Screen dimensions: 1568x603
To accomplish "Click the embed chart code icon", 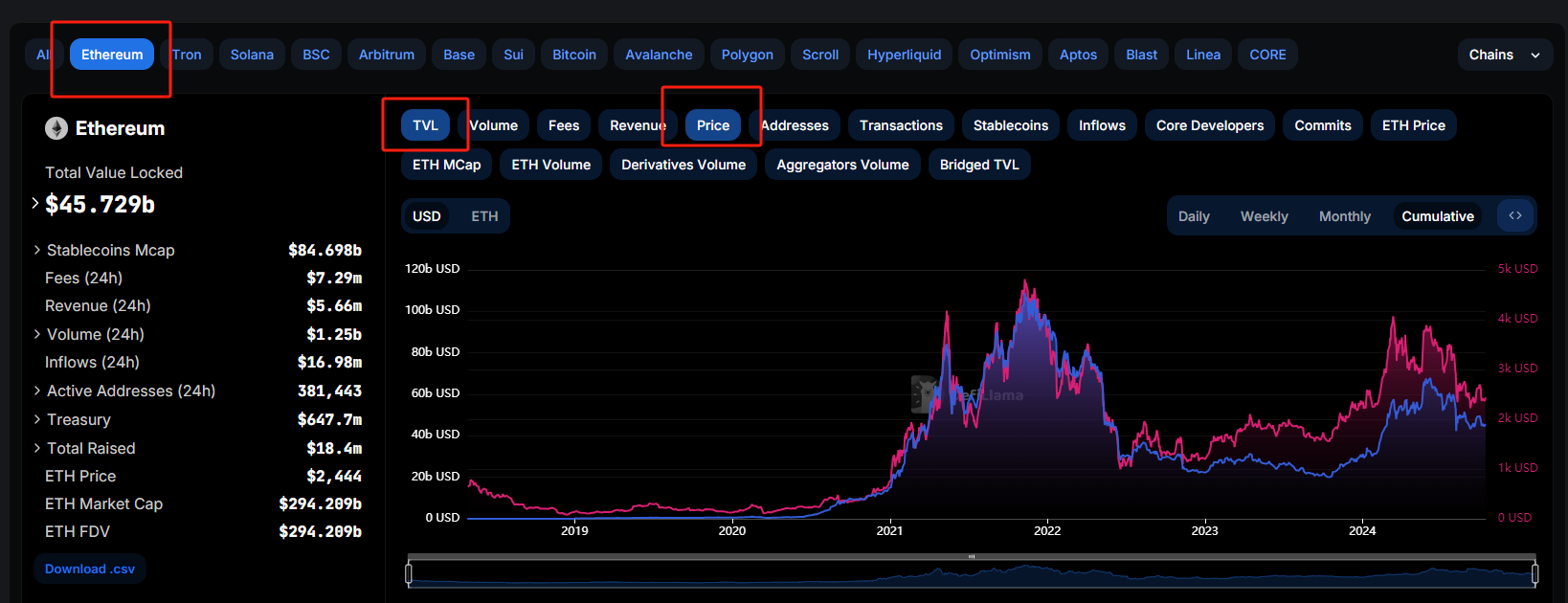I will point(1515,215).
